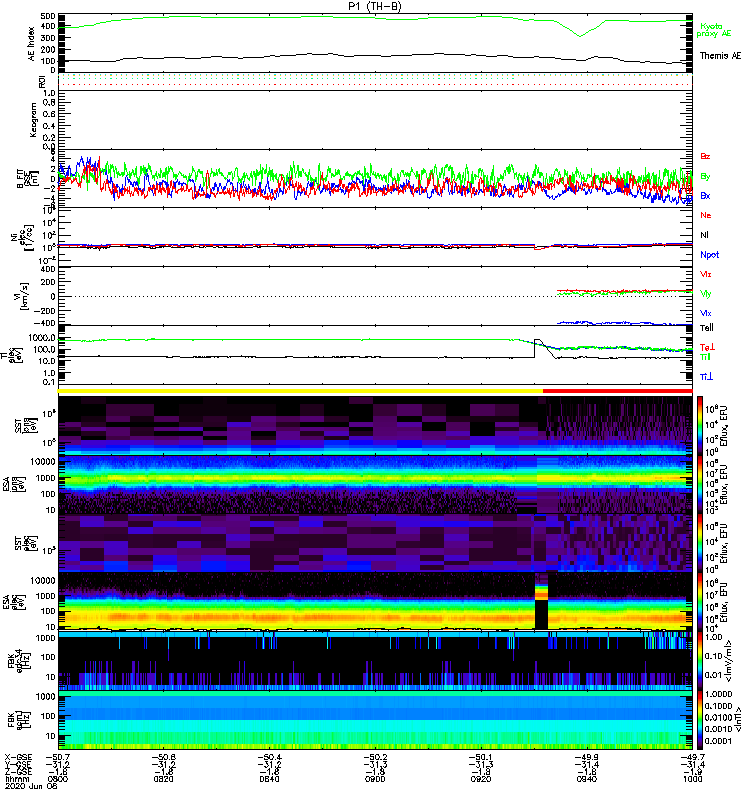Click the SST ion spectrogram color bar
Viewport: 750px width, 800px height.
tap(700, 425)
